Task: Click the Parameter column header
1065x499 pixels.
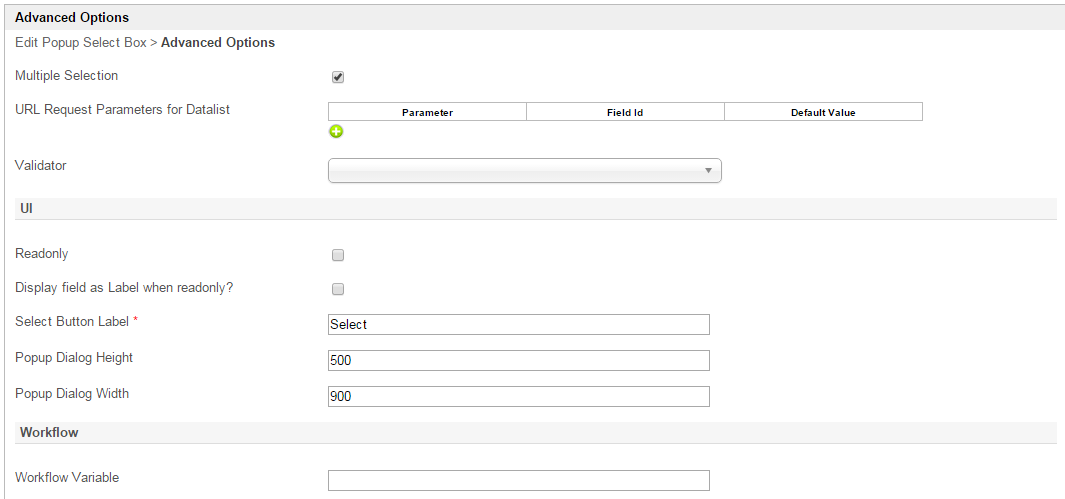Action: pos(427,113)
